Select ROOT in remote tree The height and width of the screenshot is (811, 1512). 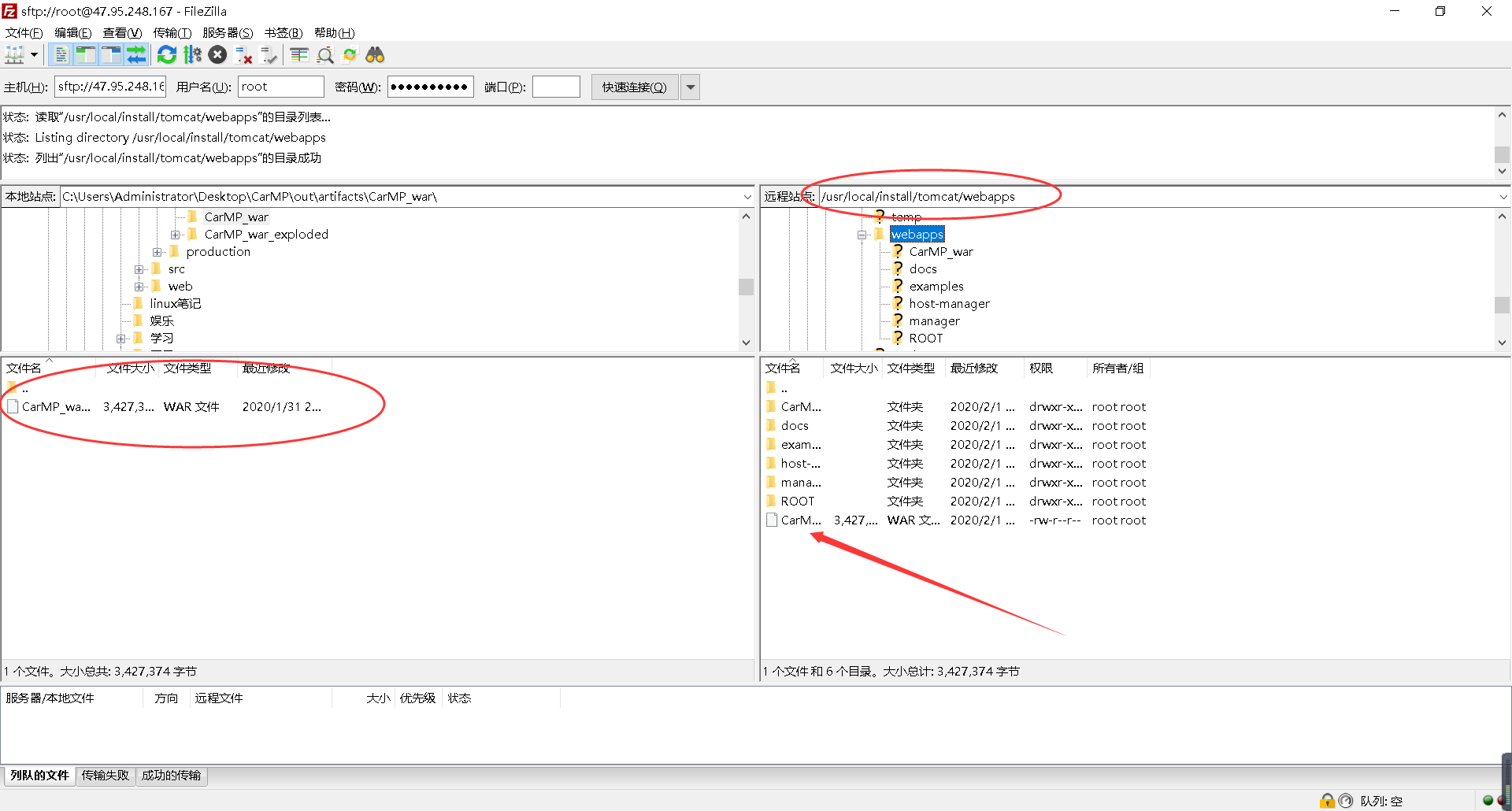pyautogui.click(x=926, y=339)
